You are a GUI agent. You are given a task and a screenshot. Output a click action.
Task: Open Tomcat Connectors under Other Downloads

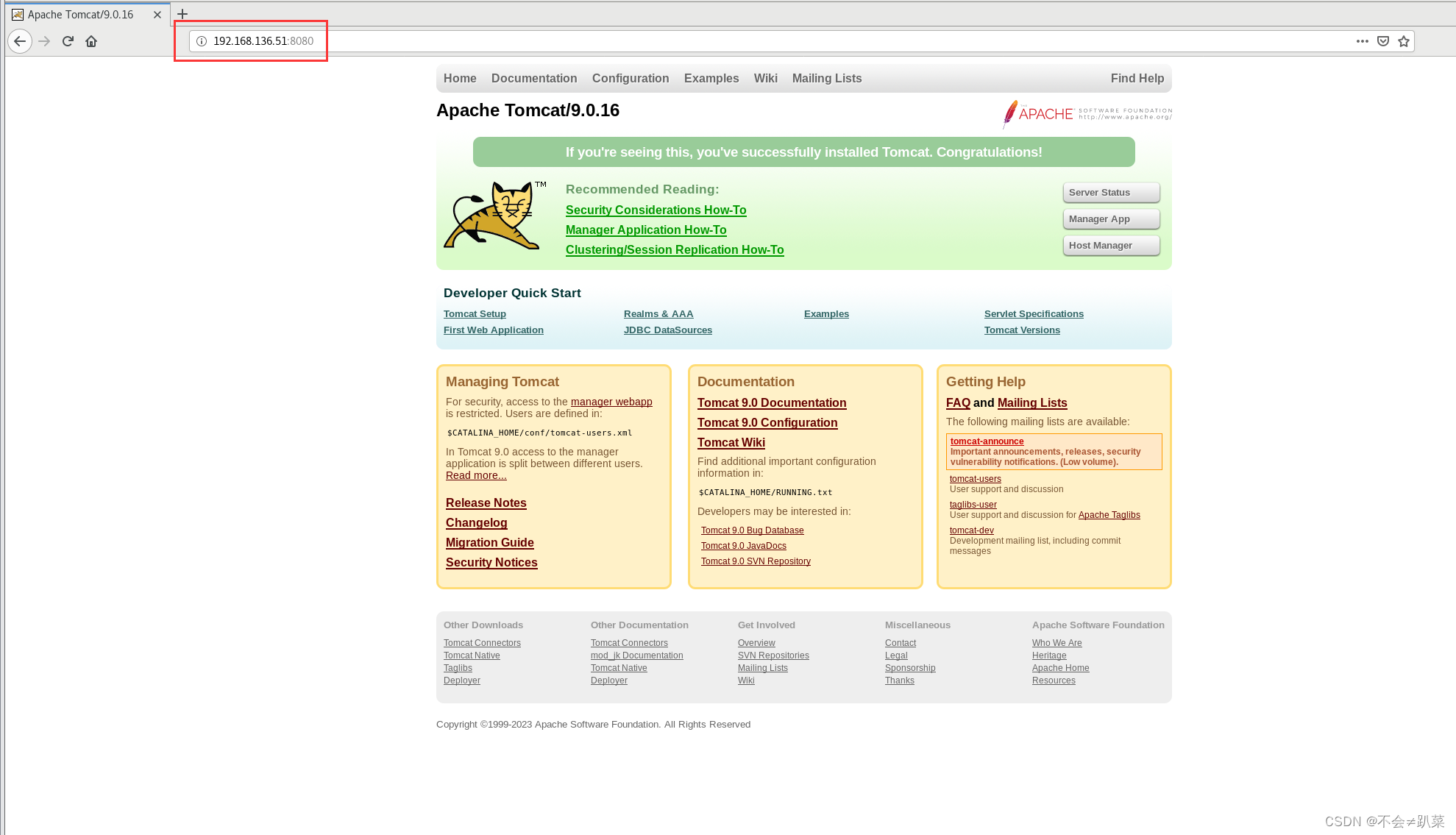tap(482, 643)
